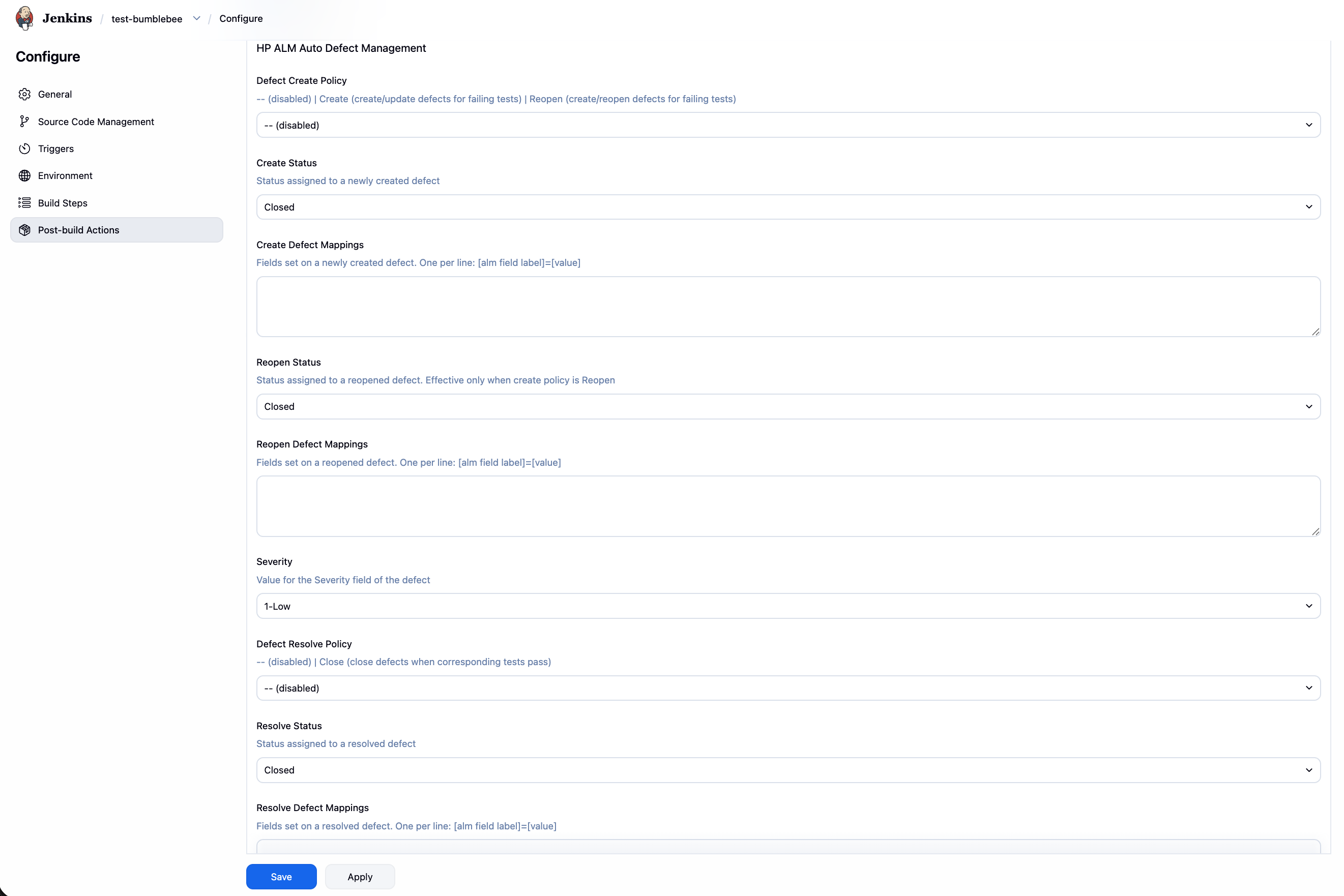Screen dimensions: 1344x896
Task: Click the General gear icon
Action: click(x=24, y=94)
